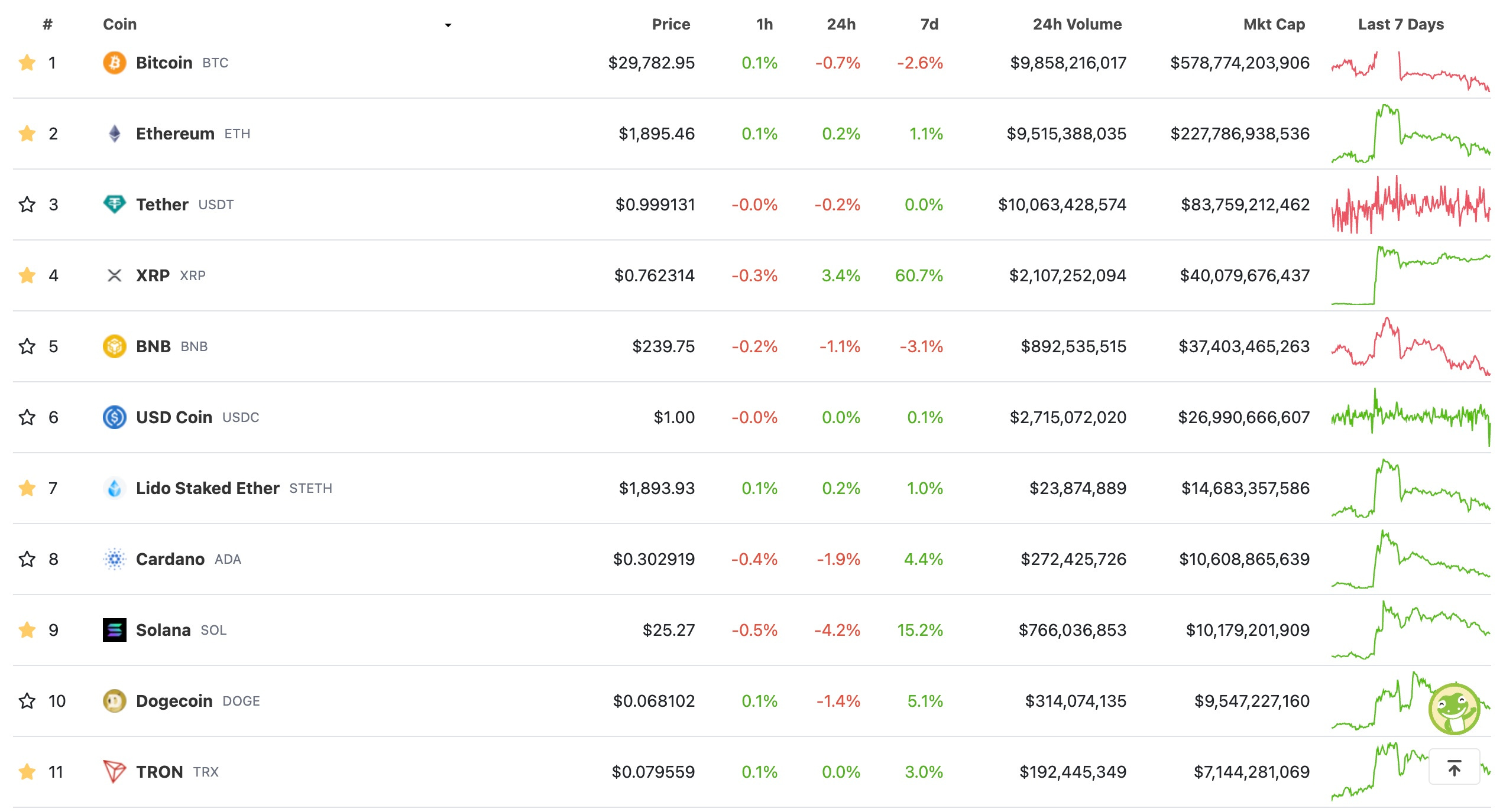Add Cardano to favorites with star
1503x812 pixels.
click(27, 559)
